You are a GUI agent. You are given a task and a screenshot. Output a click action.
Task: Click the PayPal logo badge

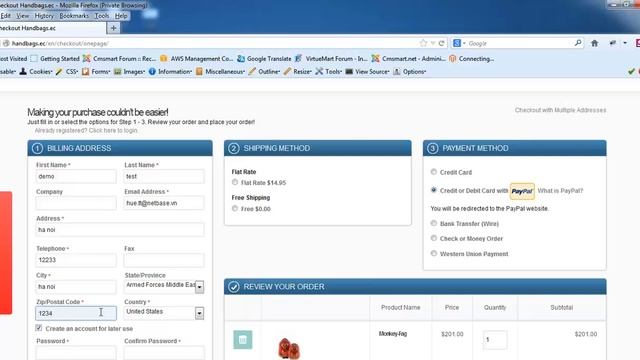point(522,191)
